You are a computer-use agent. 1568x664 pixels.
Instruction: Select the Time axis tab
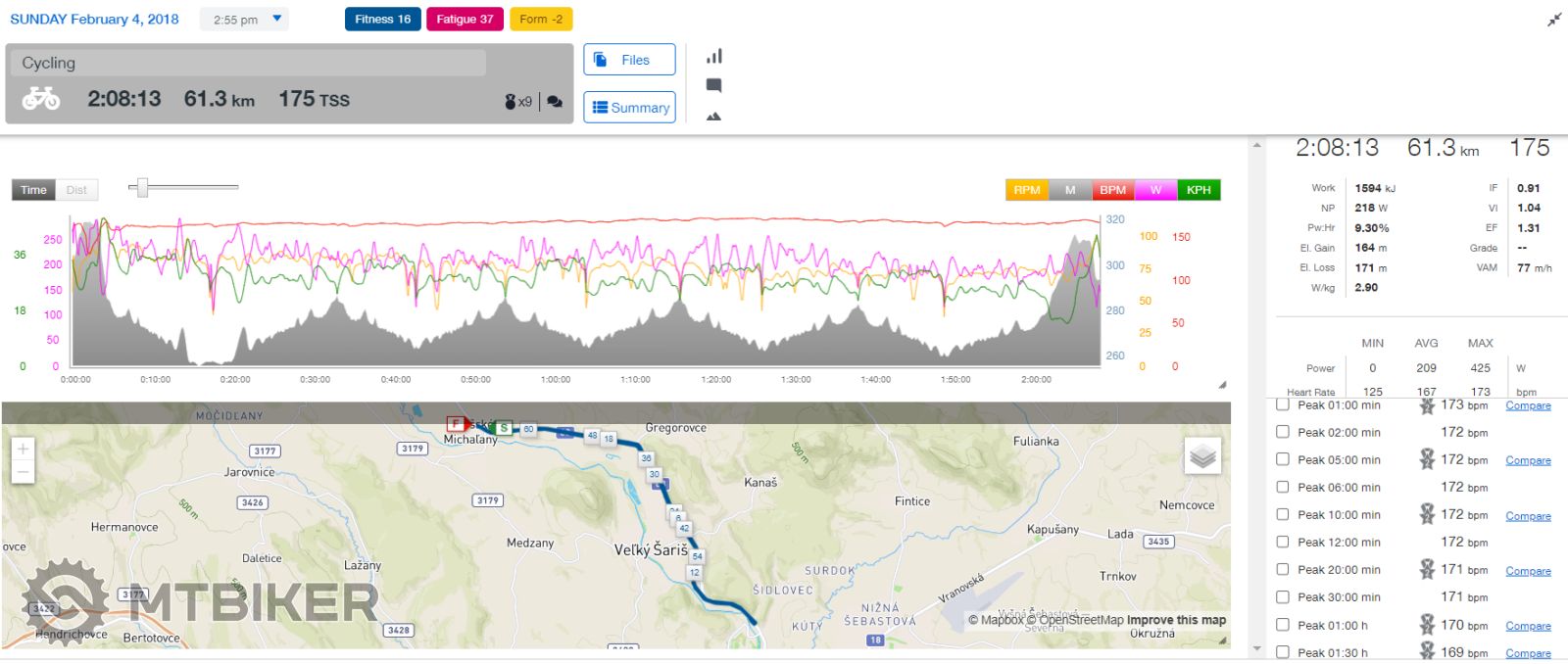(33, 190)
